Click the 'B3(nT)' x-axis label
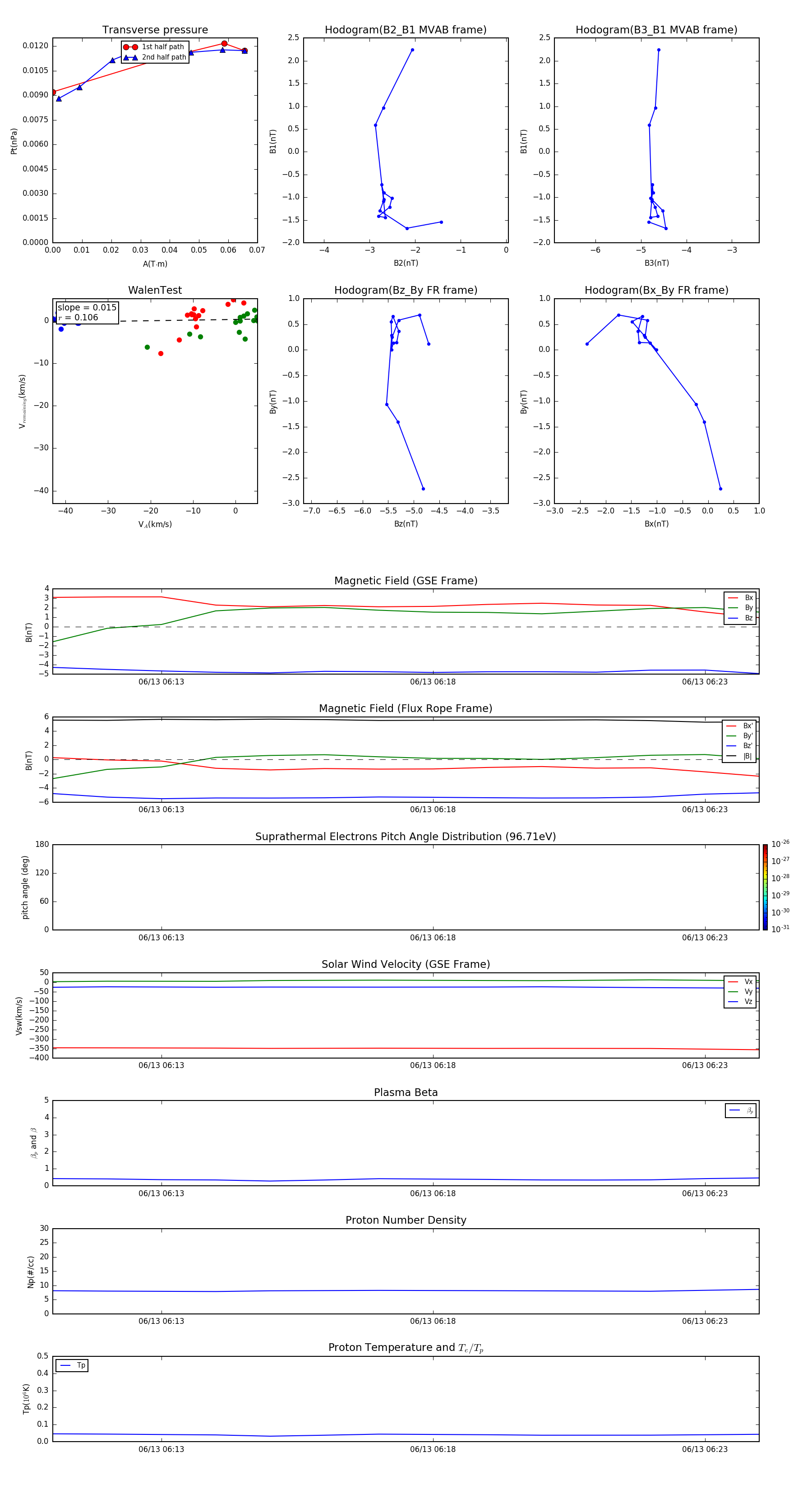Viewport: 812px width, 1489px height. pos(656,264)
